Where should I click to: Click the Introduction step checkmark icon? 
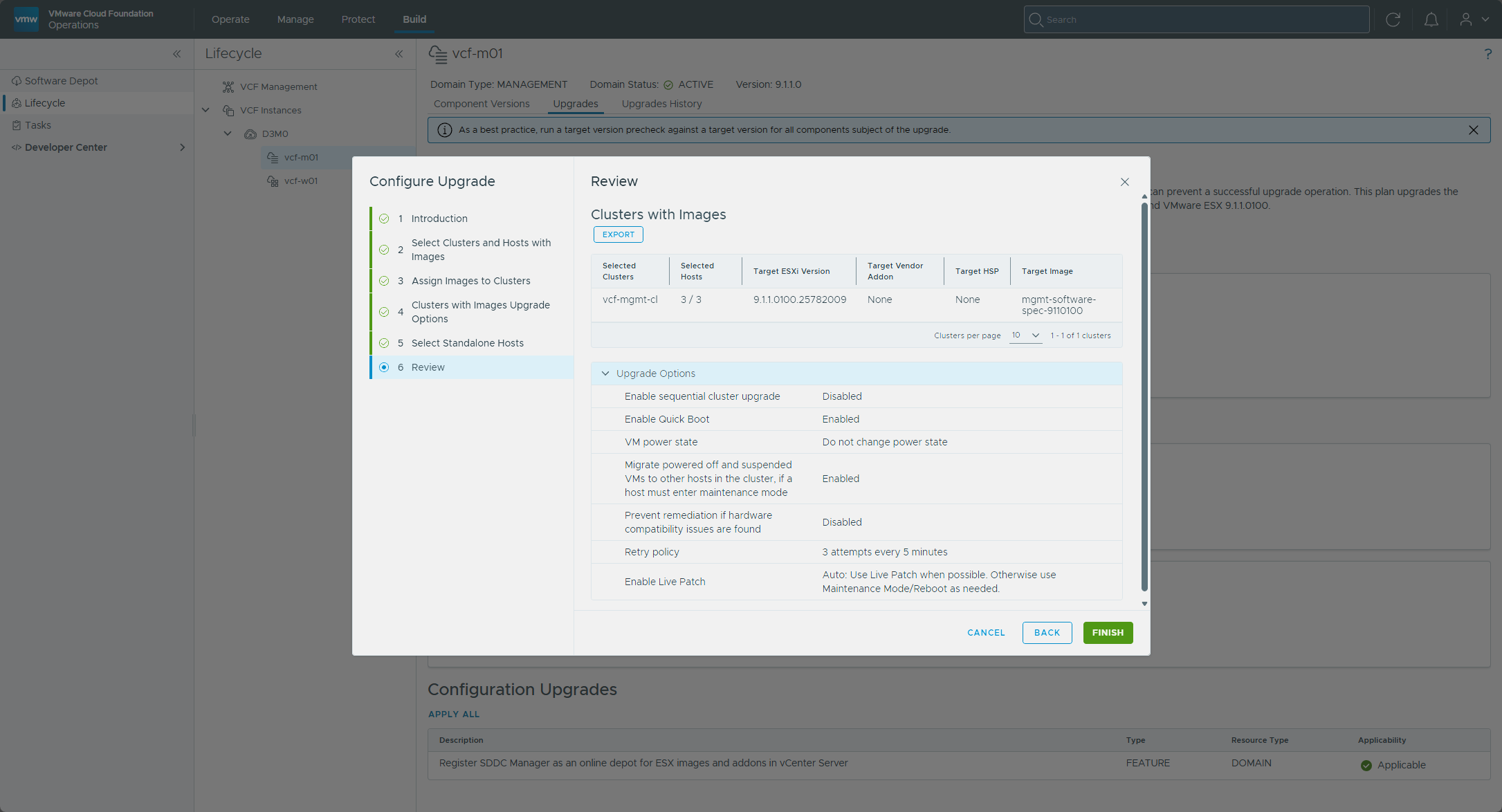coord(384,219)
